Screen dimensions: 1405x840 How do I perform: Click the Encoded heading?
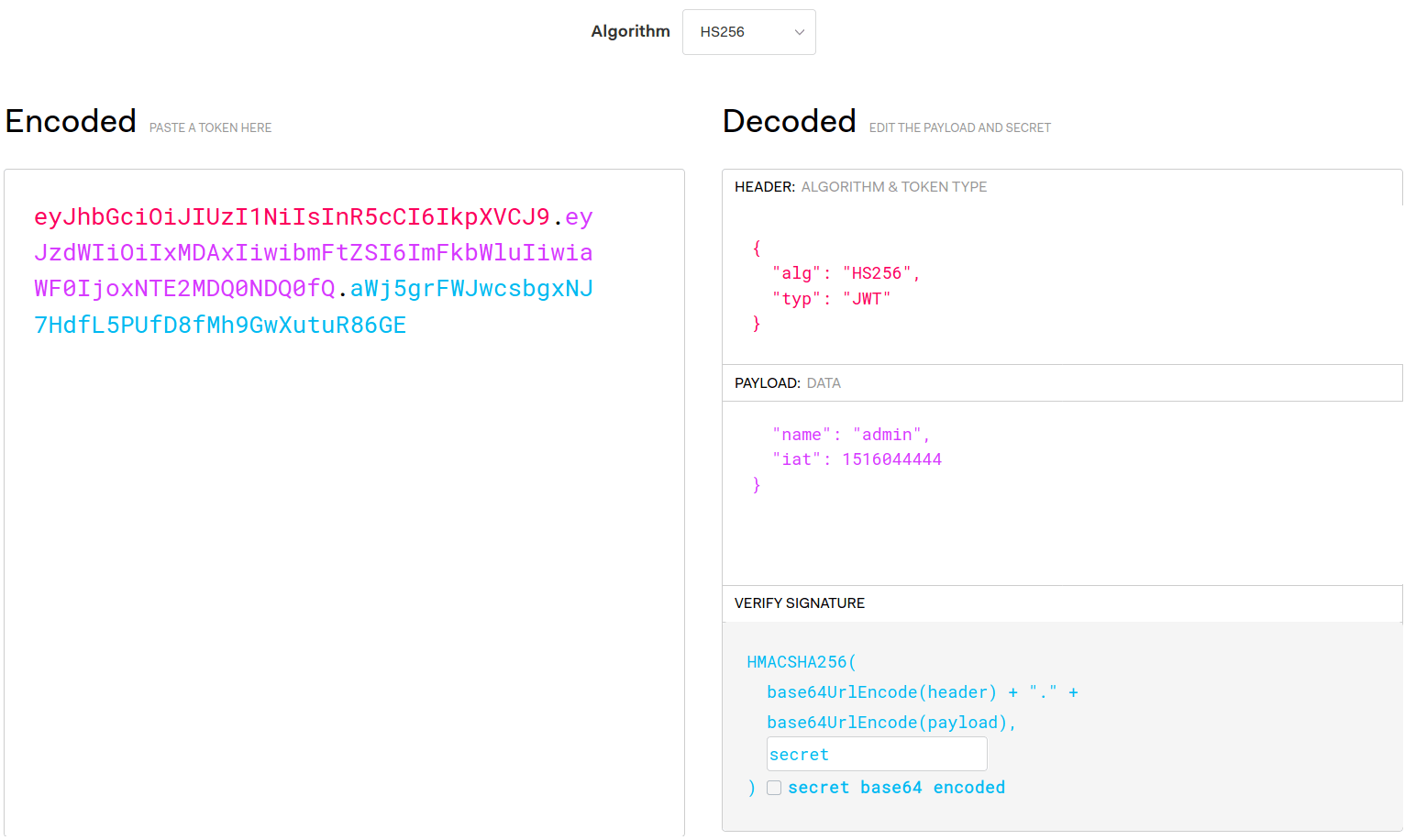click(x=71, y=120)
